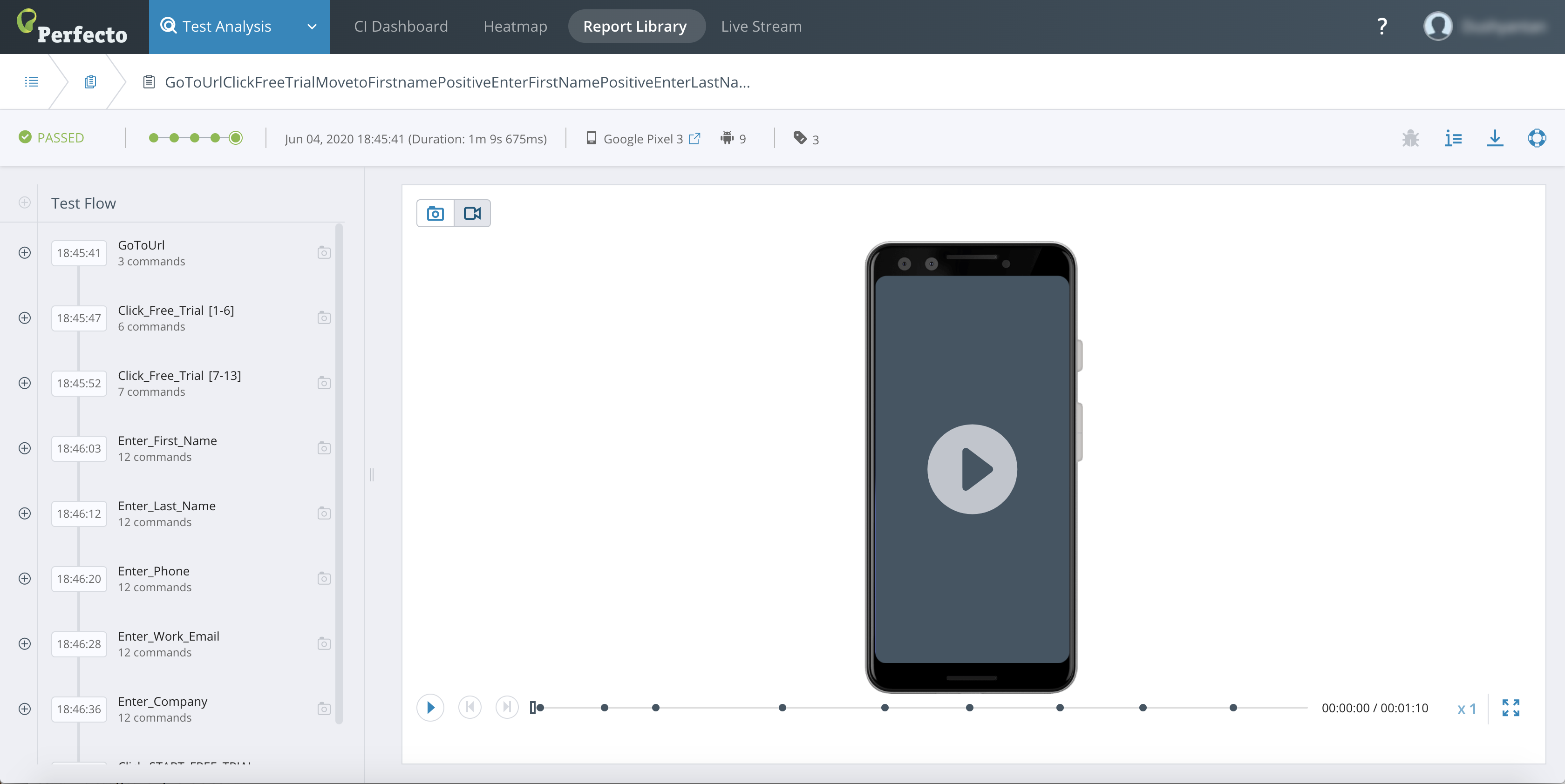Click the tags icon showing 3
The height and width of the screenshot is (784, 1565).
pyautogui.click(x=800, y=138)
